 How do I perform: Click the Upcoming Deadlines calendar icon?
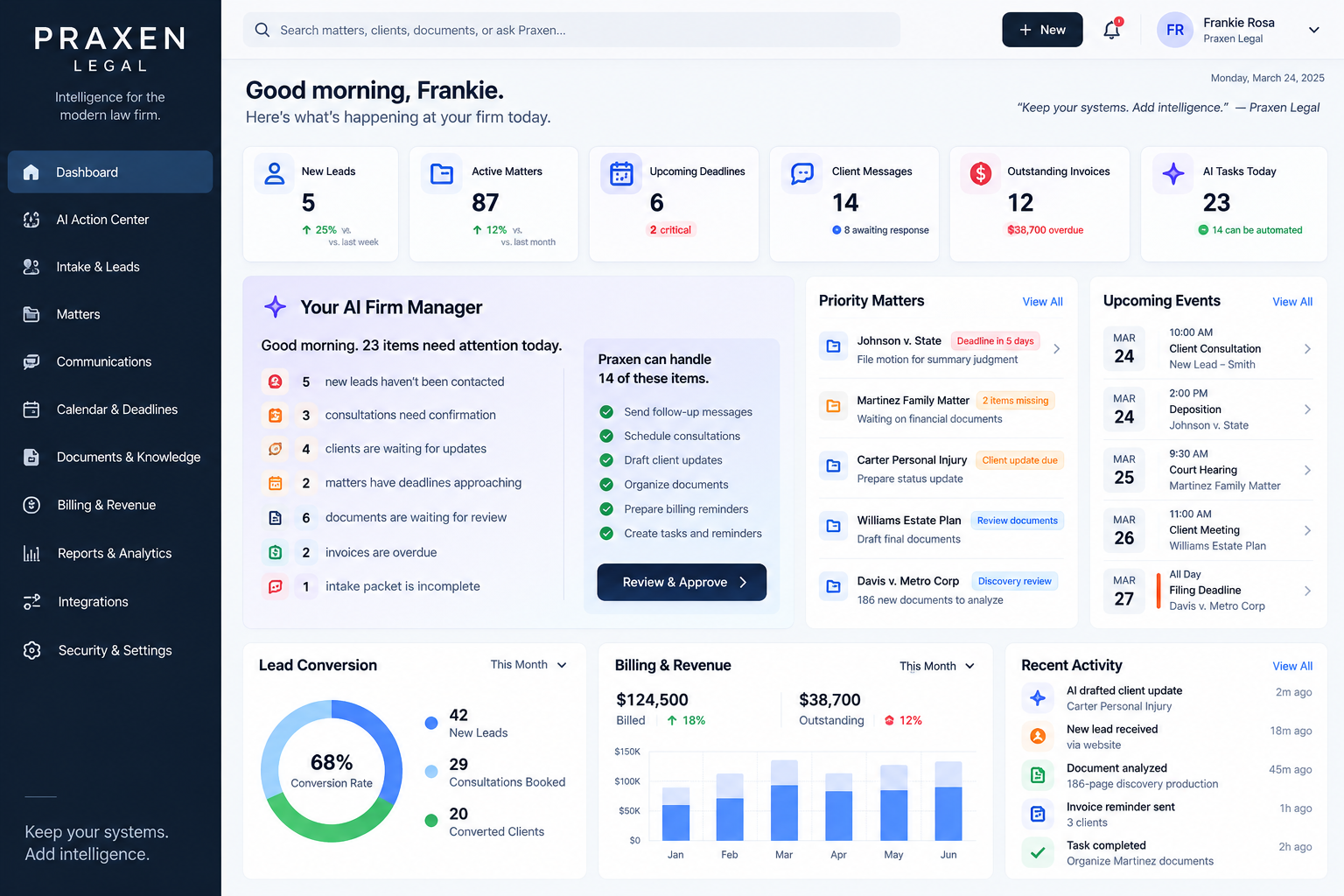621,173
